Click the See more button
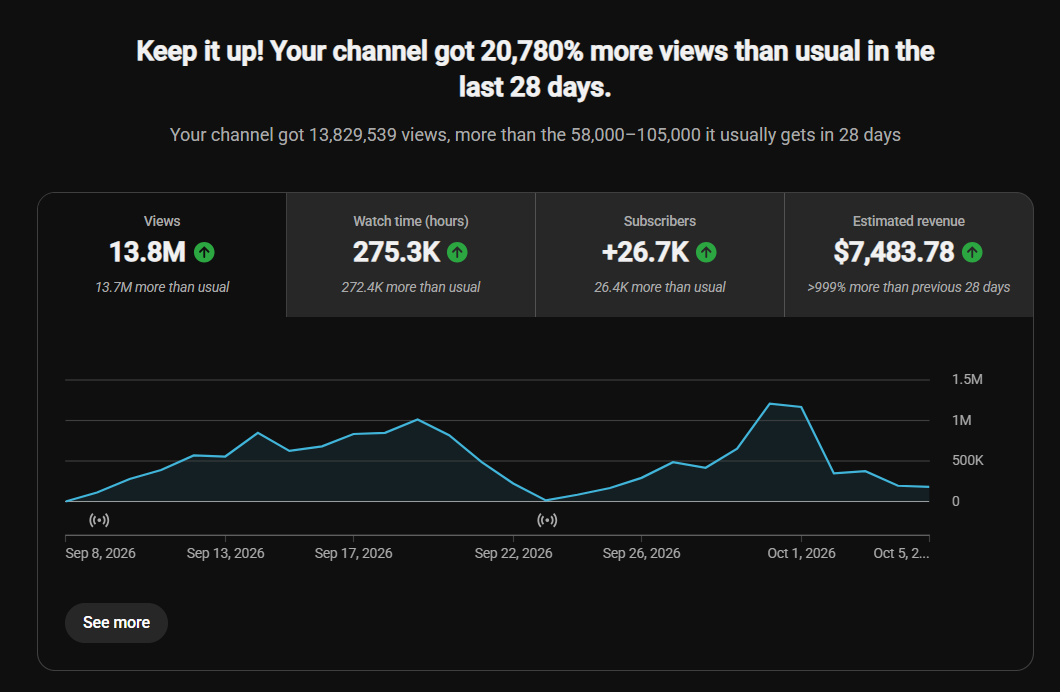This screenshot has width=1060, height=692. [x=116, y=622]
